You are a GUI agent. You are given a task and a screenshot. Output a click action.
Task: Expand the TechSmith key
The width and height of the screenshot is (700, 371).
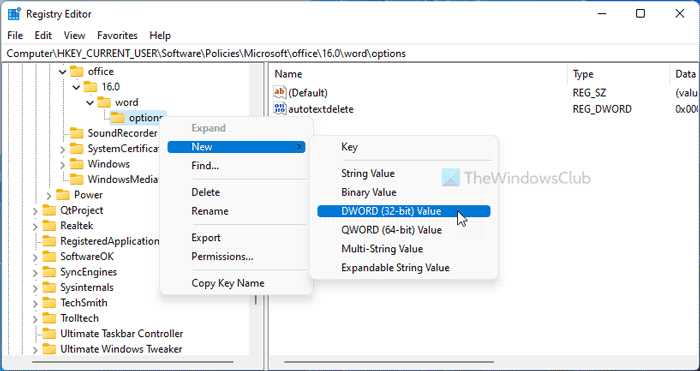pyautogui.click(x=35, y=303)
